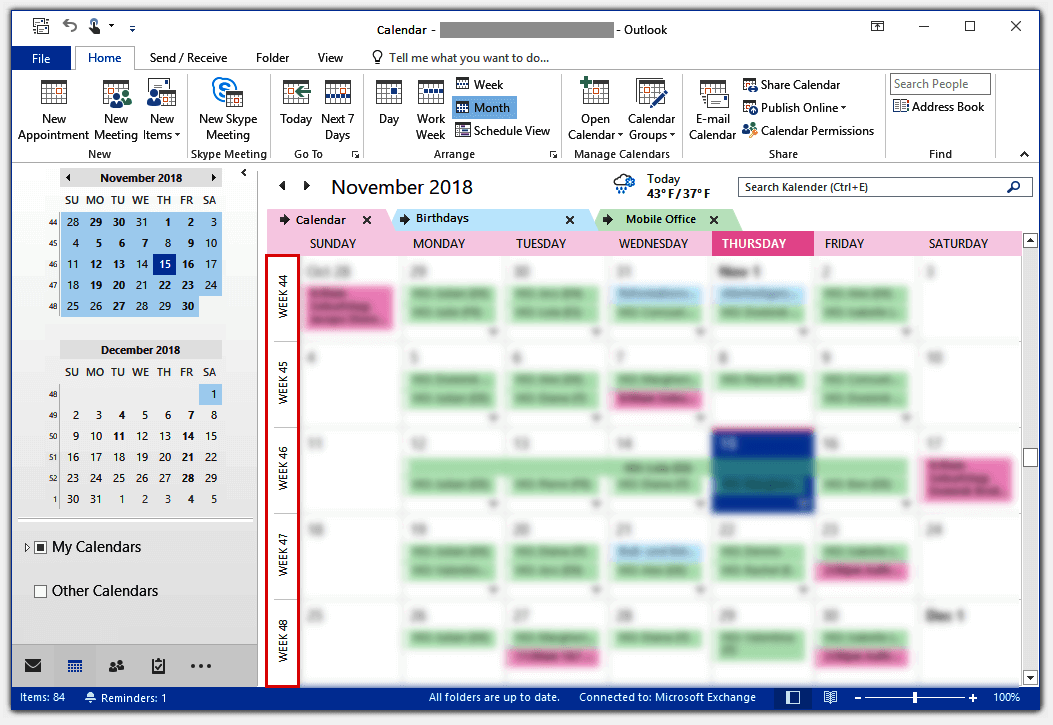Switch to Mail view in navigation bar

point(32,665)
